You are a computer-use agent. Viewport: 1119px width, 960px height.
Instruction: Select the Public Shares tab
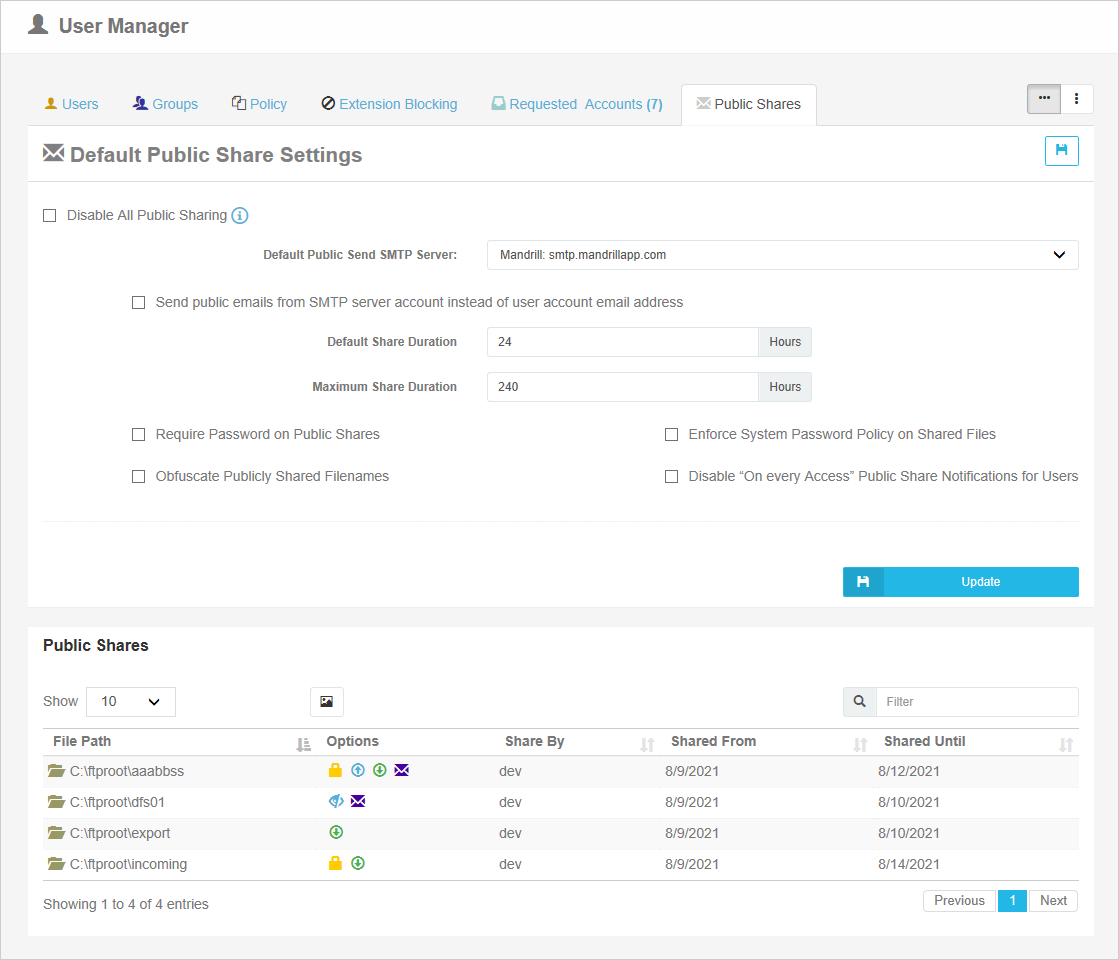tap(749, 104)
